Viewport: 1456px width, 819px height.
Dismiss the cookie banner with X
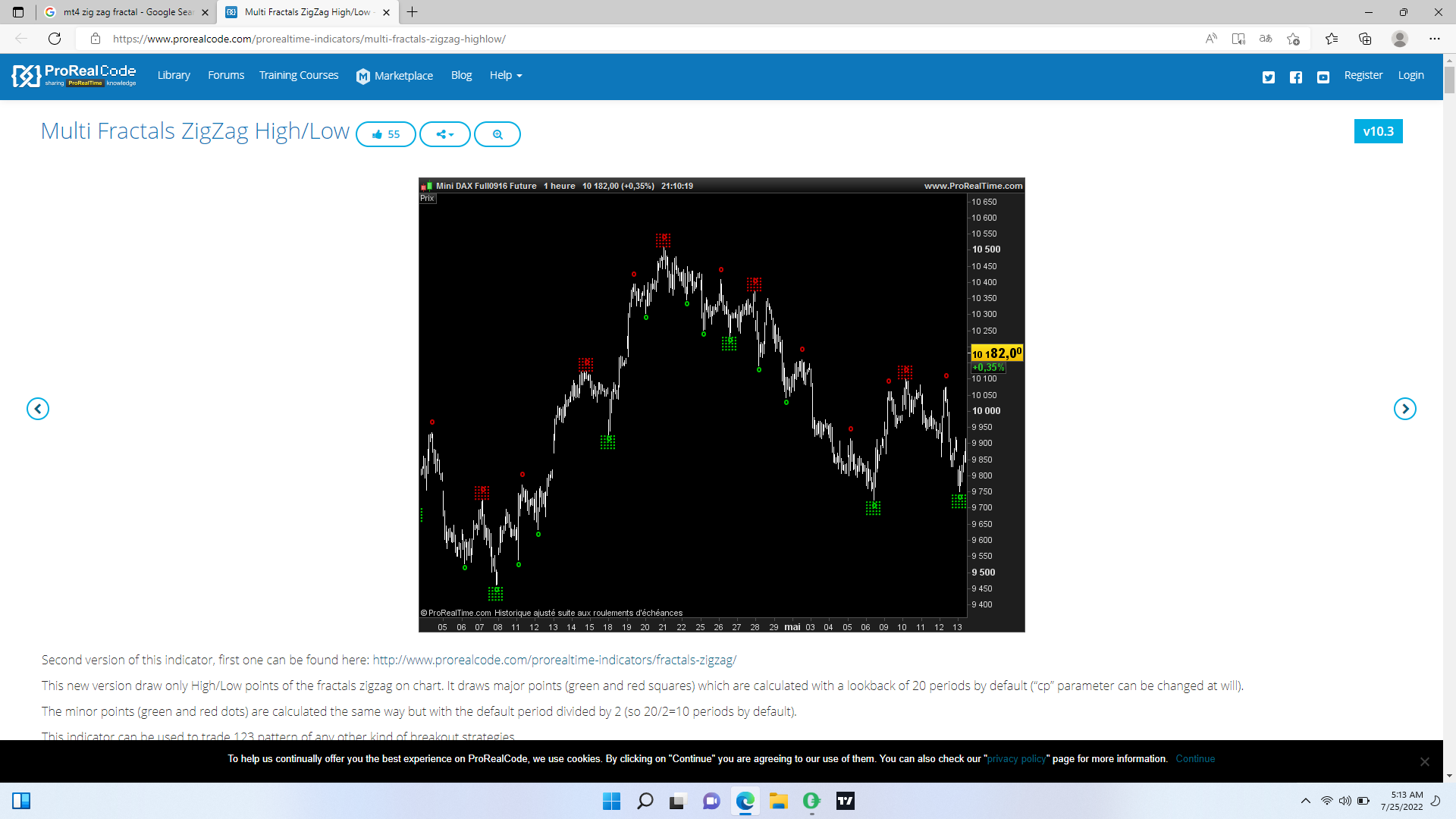1424,761
